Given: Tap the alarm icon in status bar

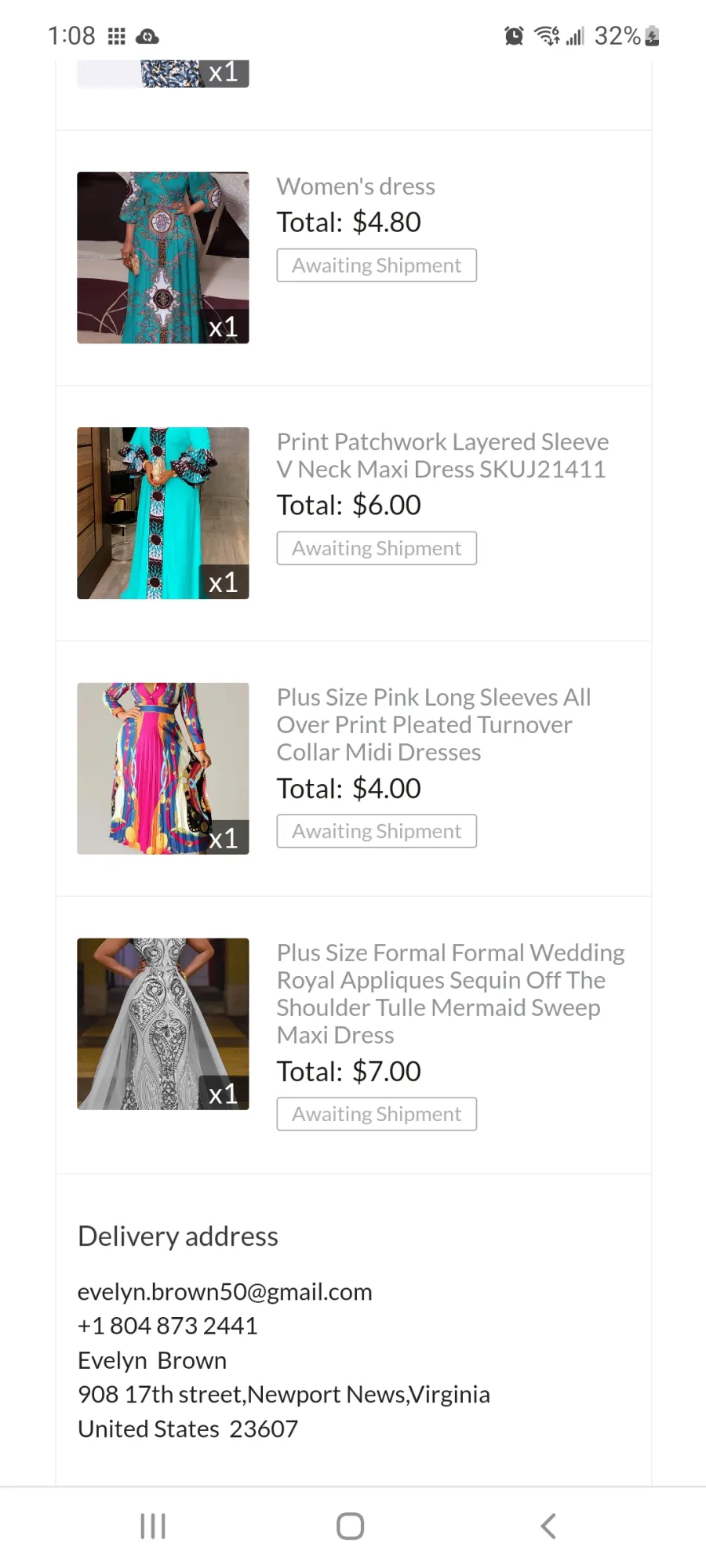Looking at the screenshot, I should [x=514, y=35].
